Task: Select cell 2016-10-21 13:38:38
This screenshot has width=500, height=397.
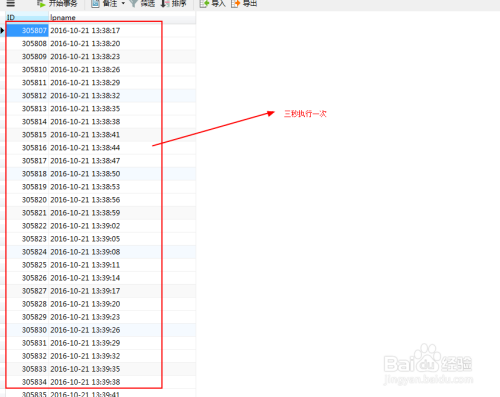Action: point(122,121)
